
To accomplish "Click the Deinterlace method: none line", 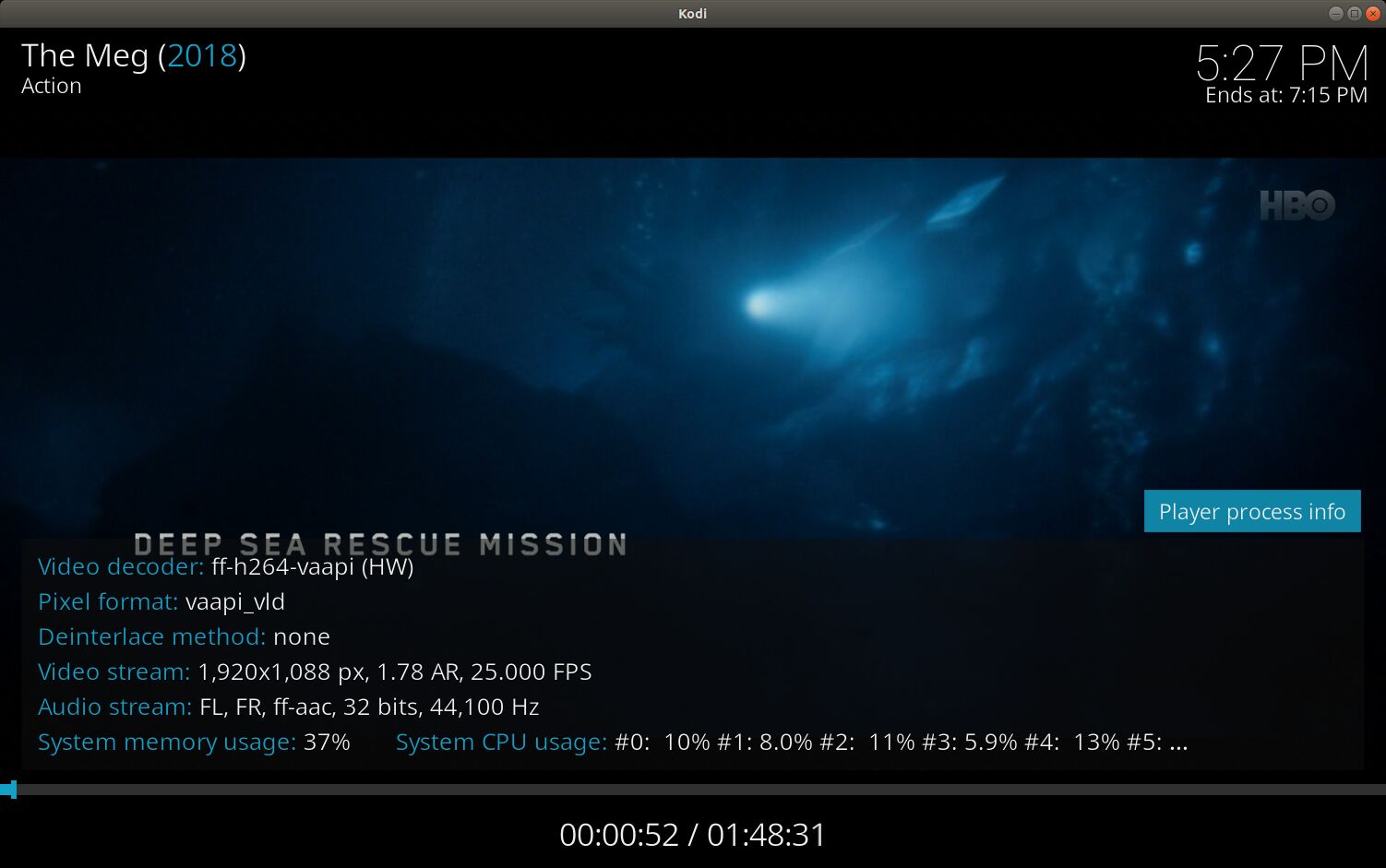I will (184, 636).
